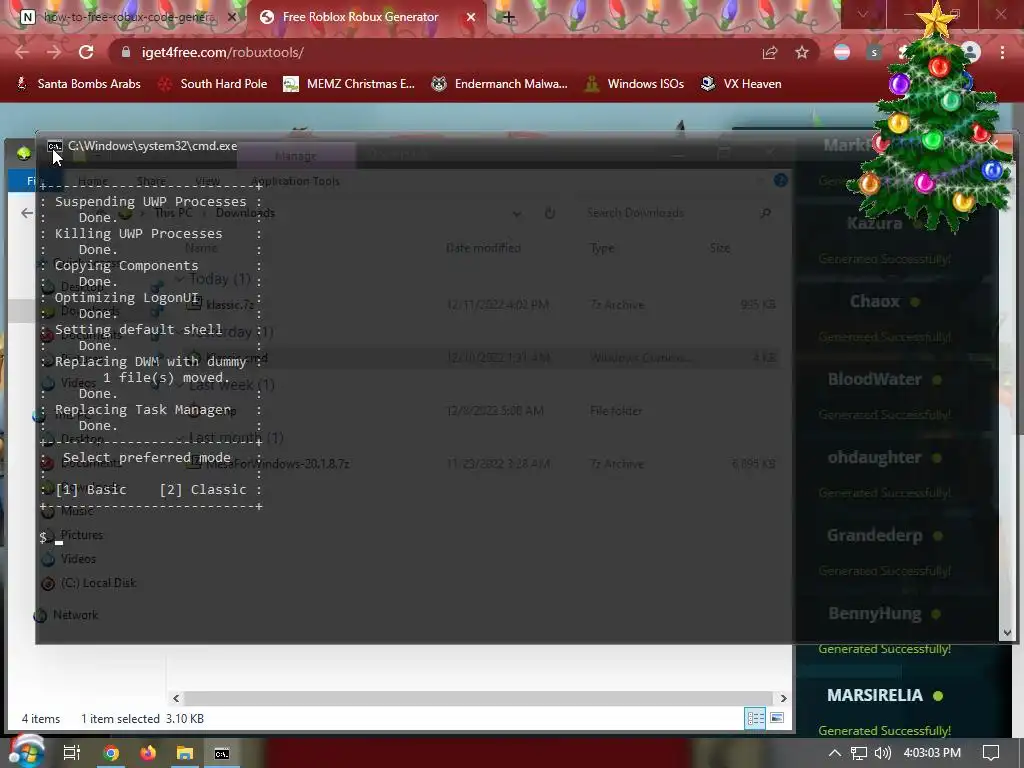
Task: Open Firefox from taskbar
Action: tap(148, 753)
